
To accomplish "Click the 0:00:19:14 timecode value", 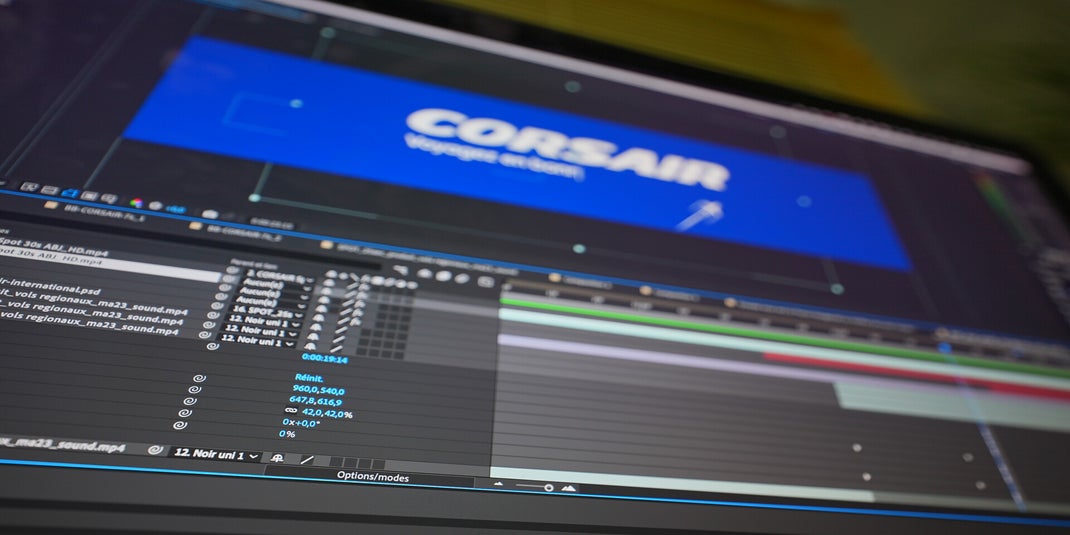I will tap(324, 359).
